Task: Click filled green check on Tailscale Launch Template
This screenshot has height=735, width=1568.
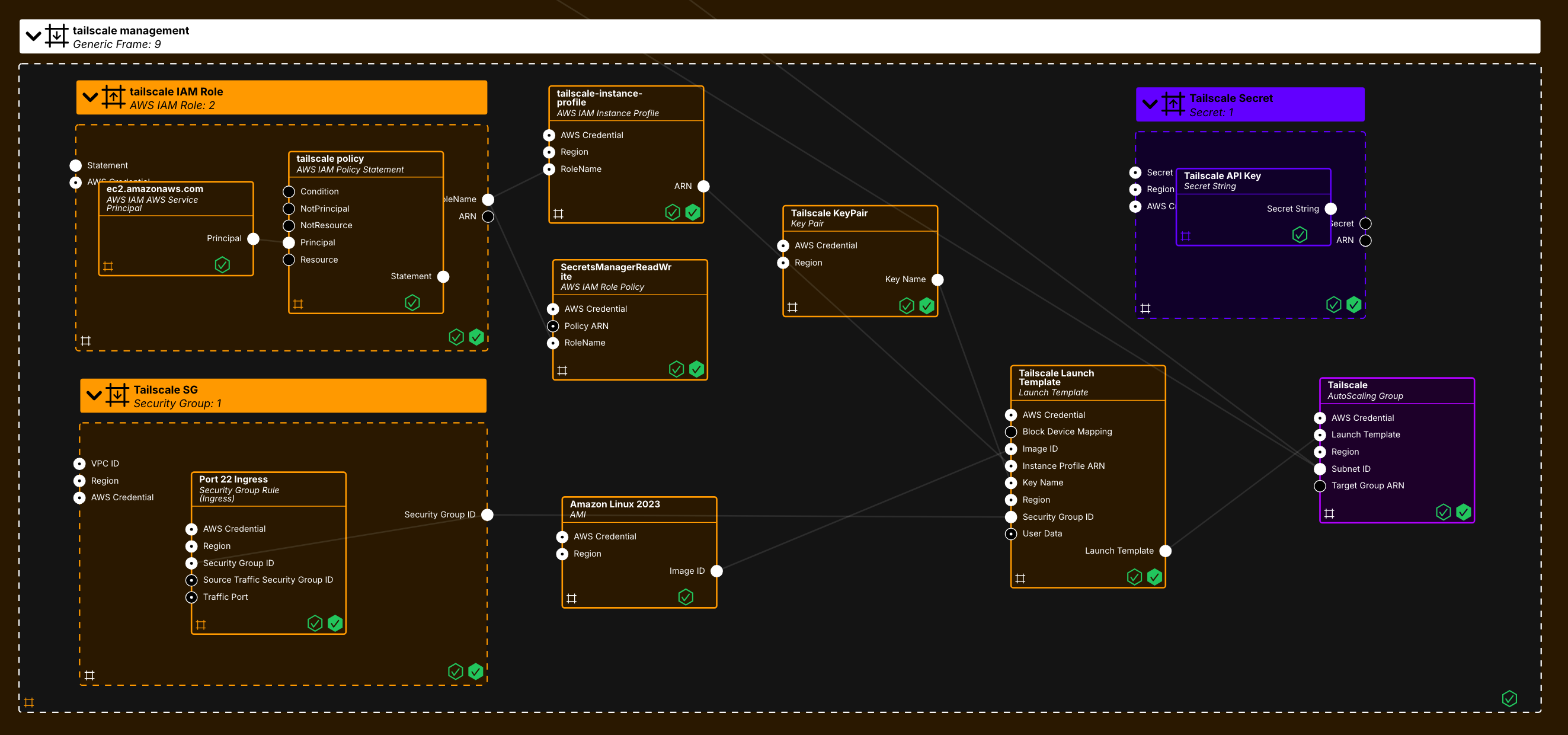Action: point(1155,577)
